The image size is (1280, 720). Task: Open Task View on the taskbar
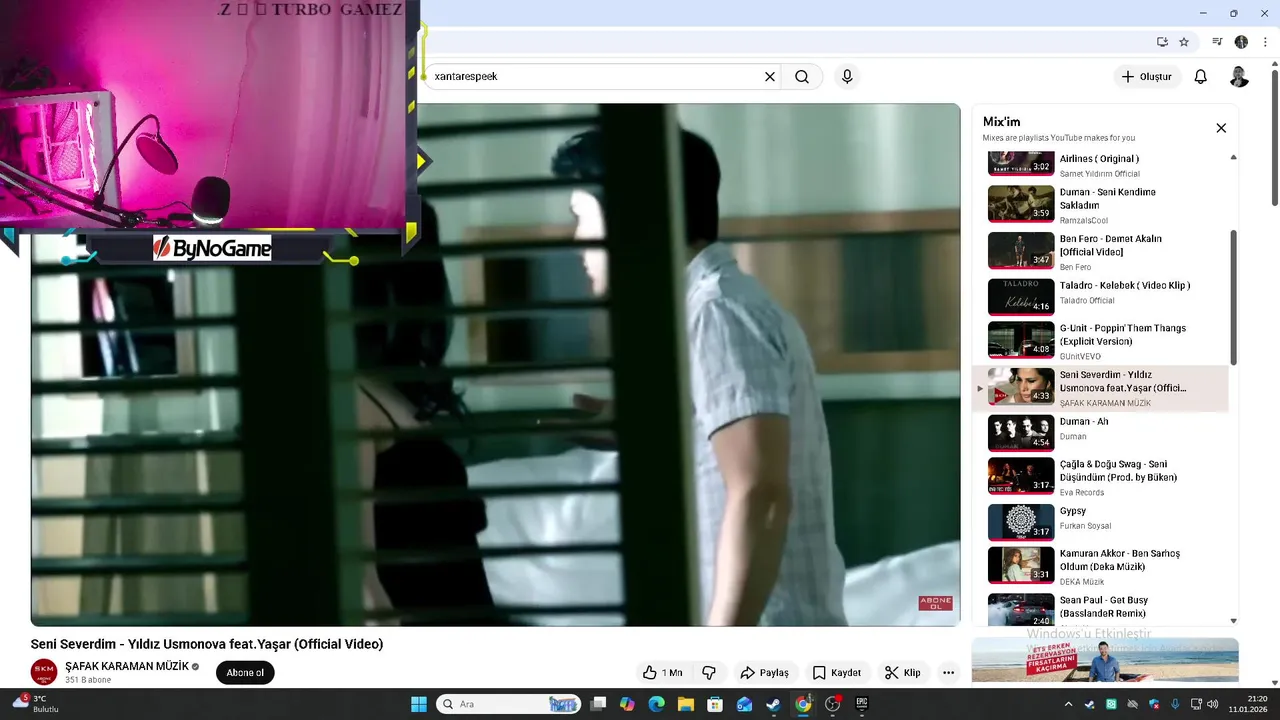tap(598, 704)
